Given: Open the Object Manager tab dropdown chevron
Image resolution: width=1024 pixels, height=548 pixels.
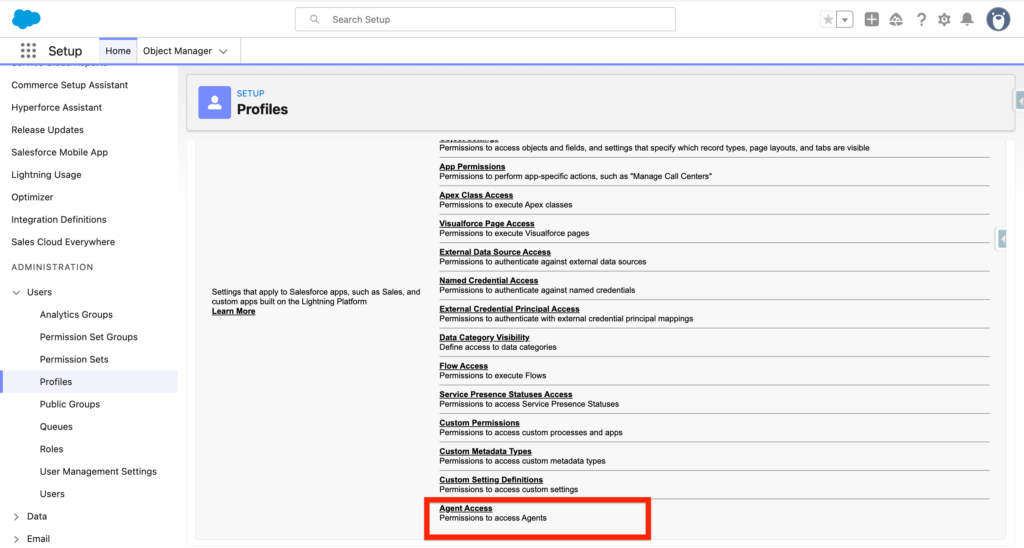Looking at the screenshot, I should [x=223, y=51].
